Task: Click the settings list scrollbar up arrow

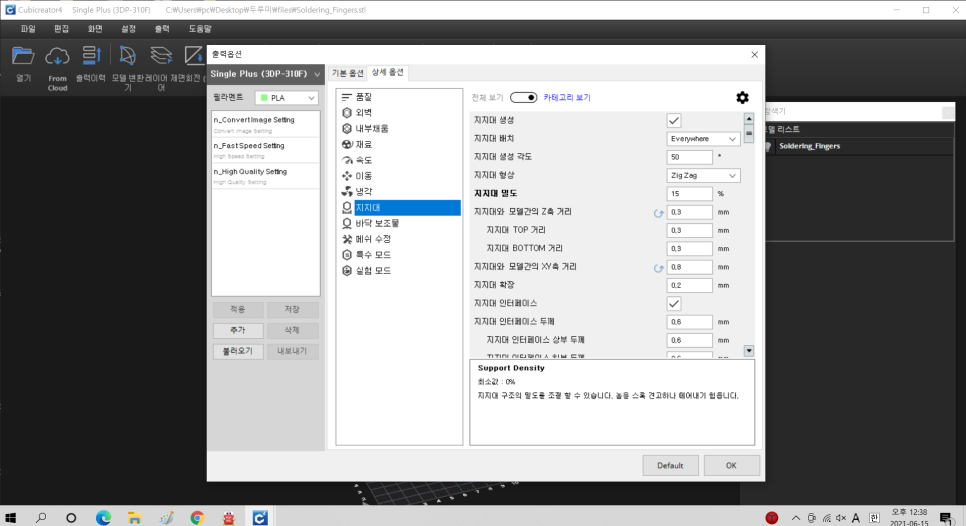Action: pyautogui.click(x=749, y=119)
